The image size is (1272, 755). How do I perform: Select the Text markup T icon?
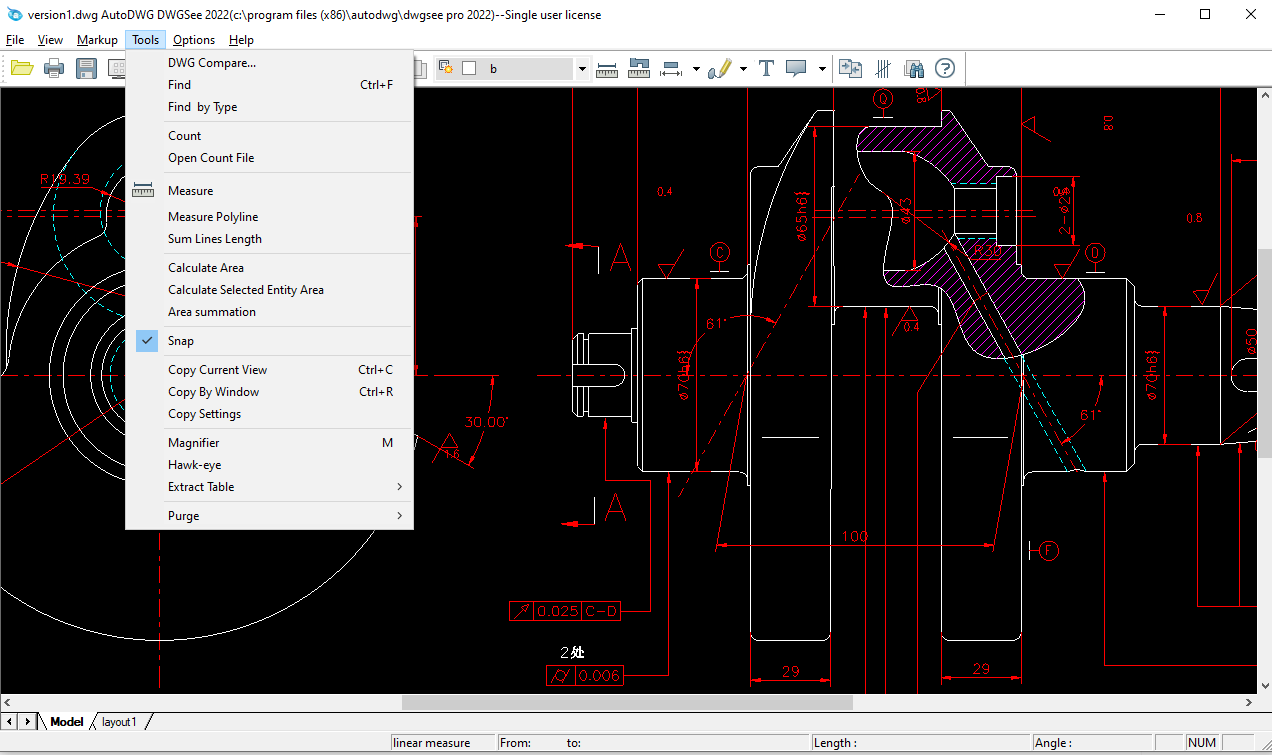click(x=766, y=69)
